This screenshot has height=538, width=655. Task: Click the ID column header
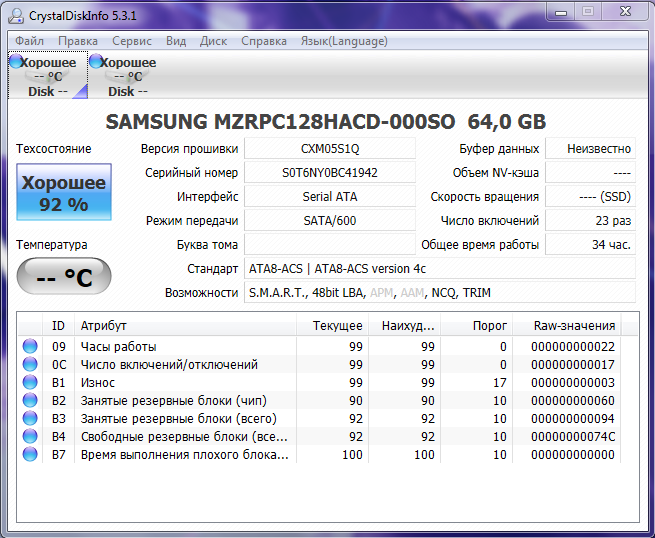58,326
